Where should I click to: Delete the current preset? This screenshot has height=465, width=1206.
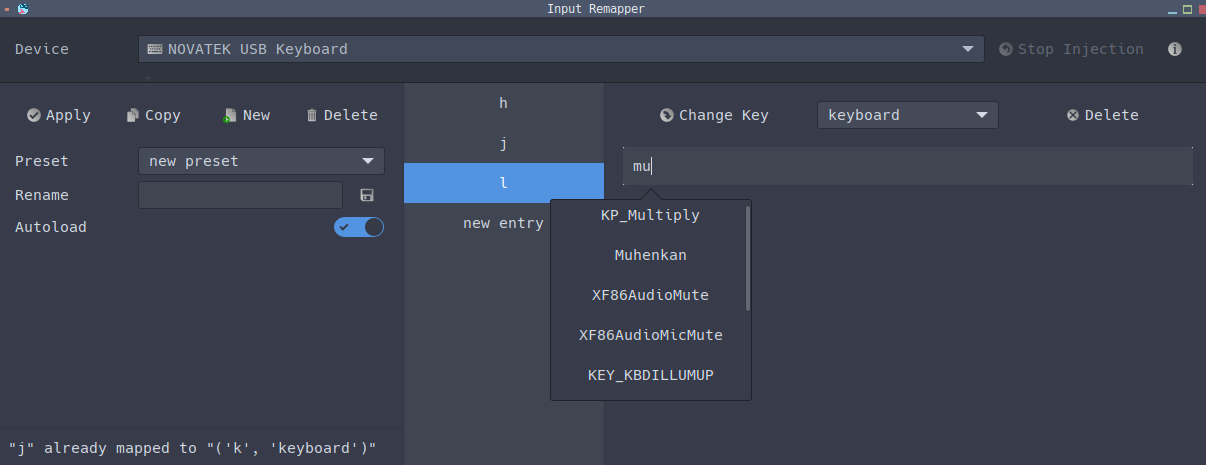coord(341,115)
